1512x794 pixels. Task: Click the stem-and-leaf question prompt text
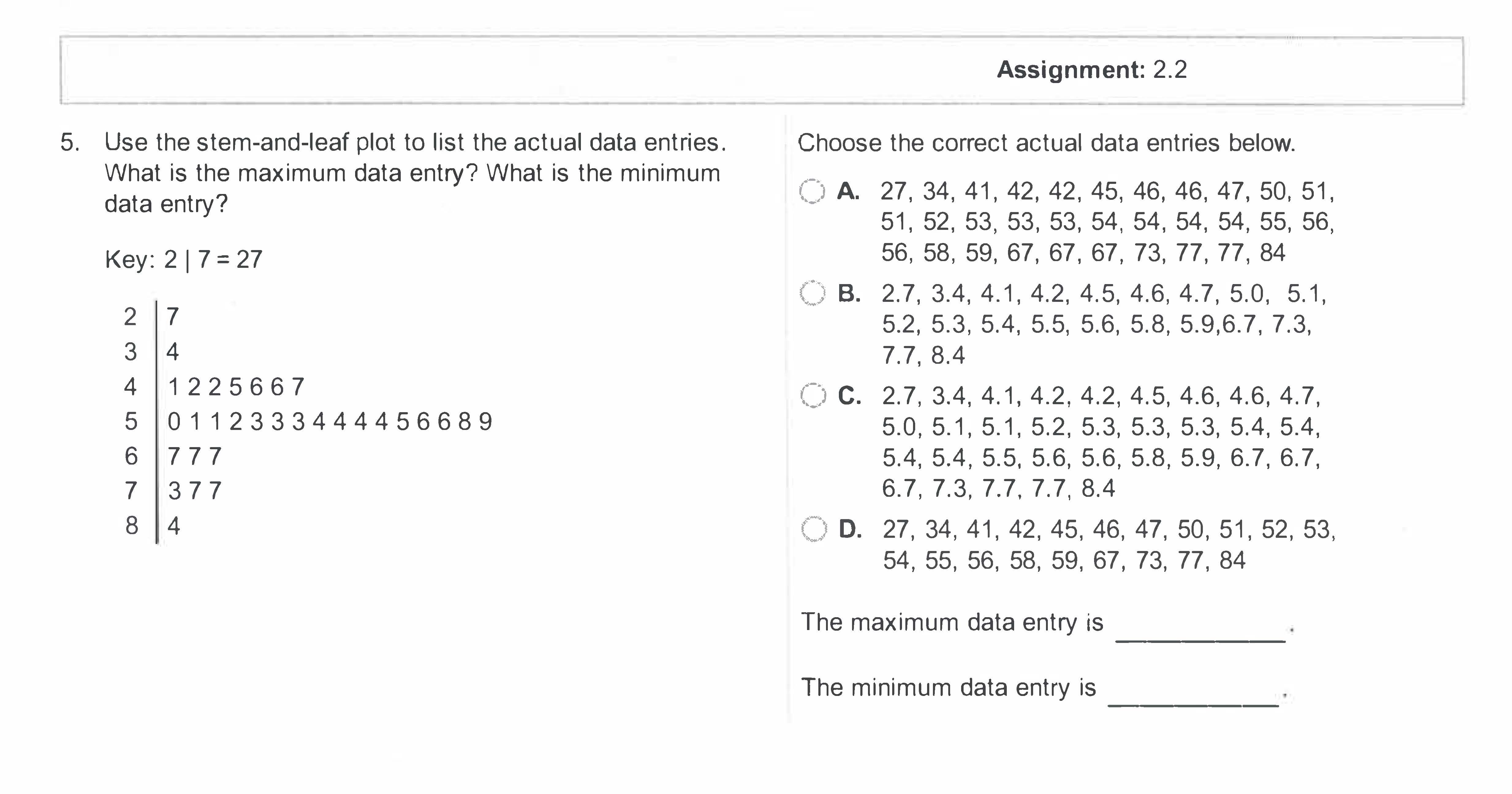(415, 173)
